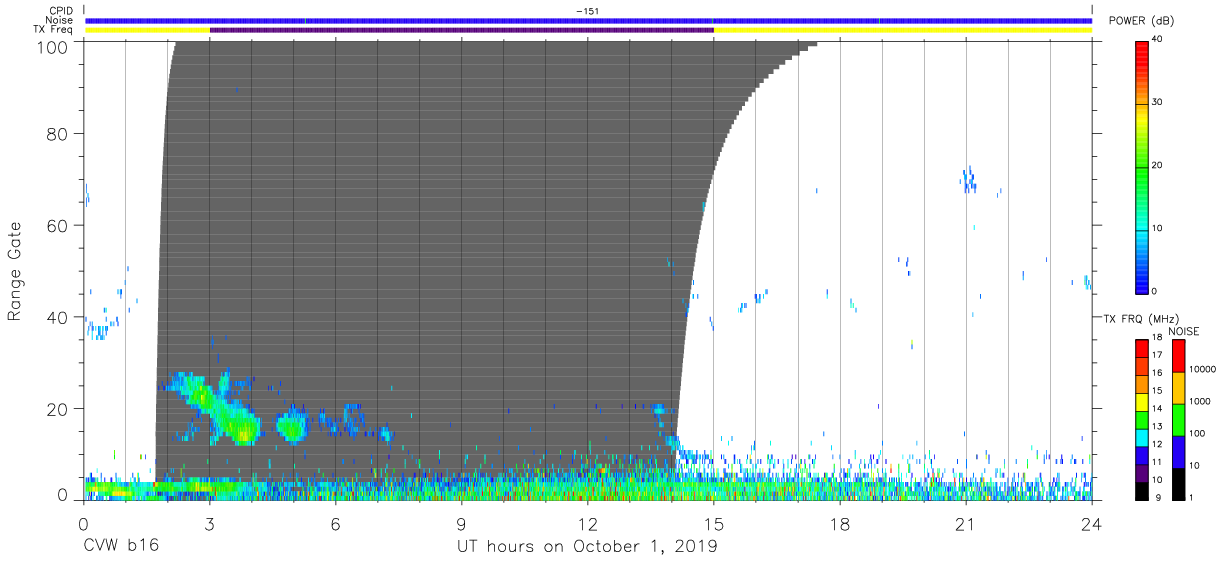Click the 1000 label in NOISE legend
The height and width of the screenshot is (567, 1228).
click(1200, 401)
